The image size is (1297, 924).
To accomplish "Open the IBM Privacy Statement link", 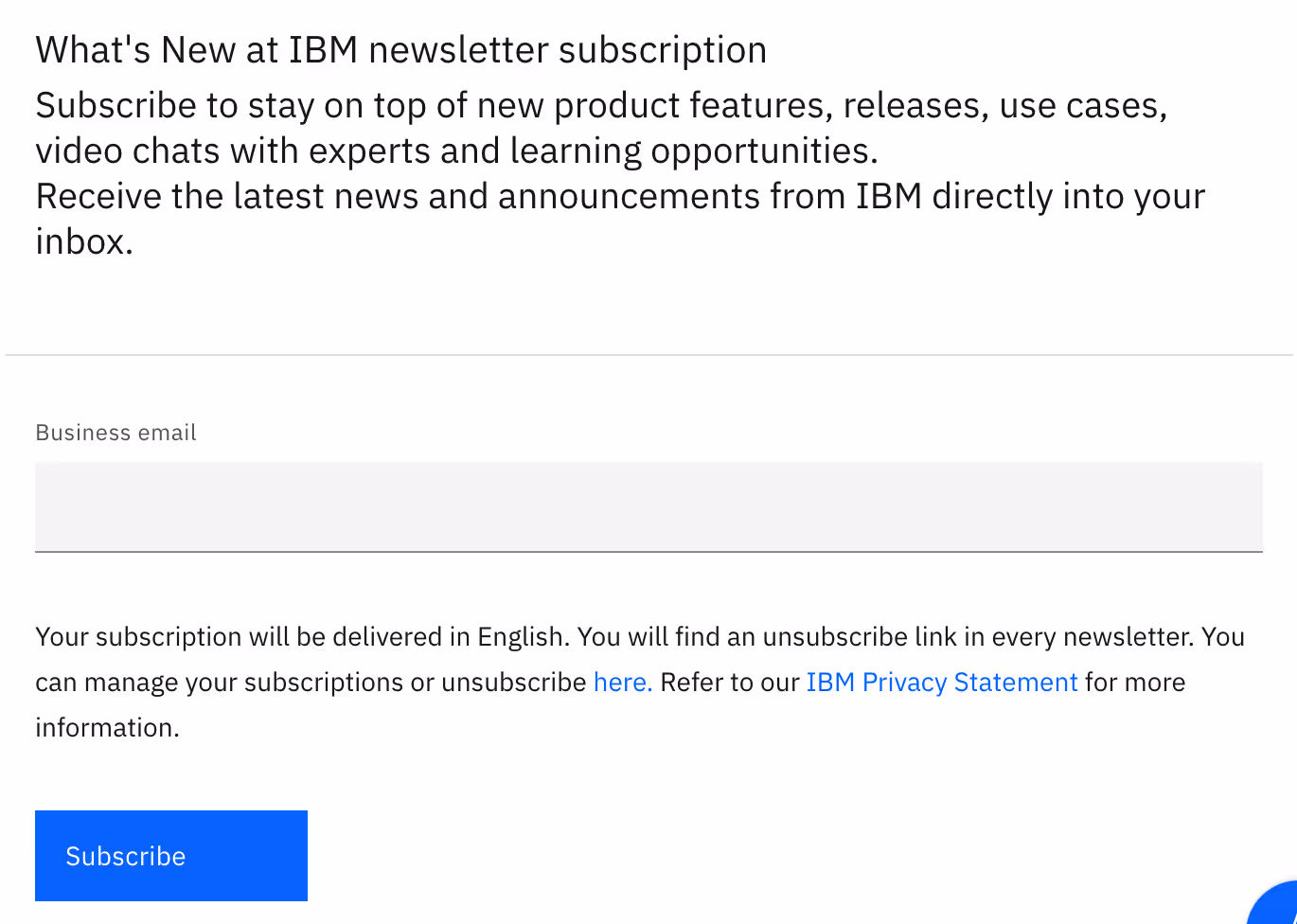I will pos(941,682).
